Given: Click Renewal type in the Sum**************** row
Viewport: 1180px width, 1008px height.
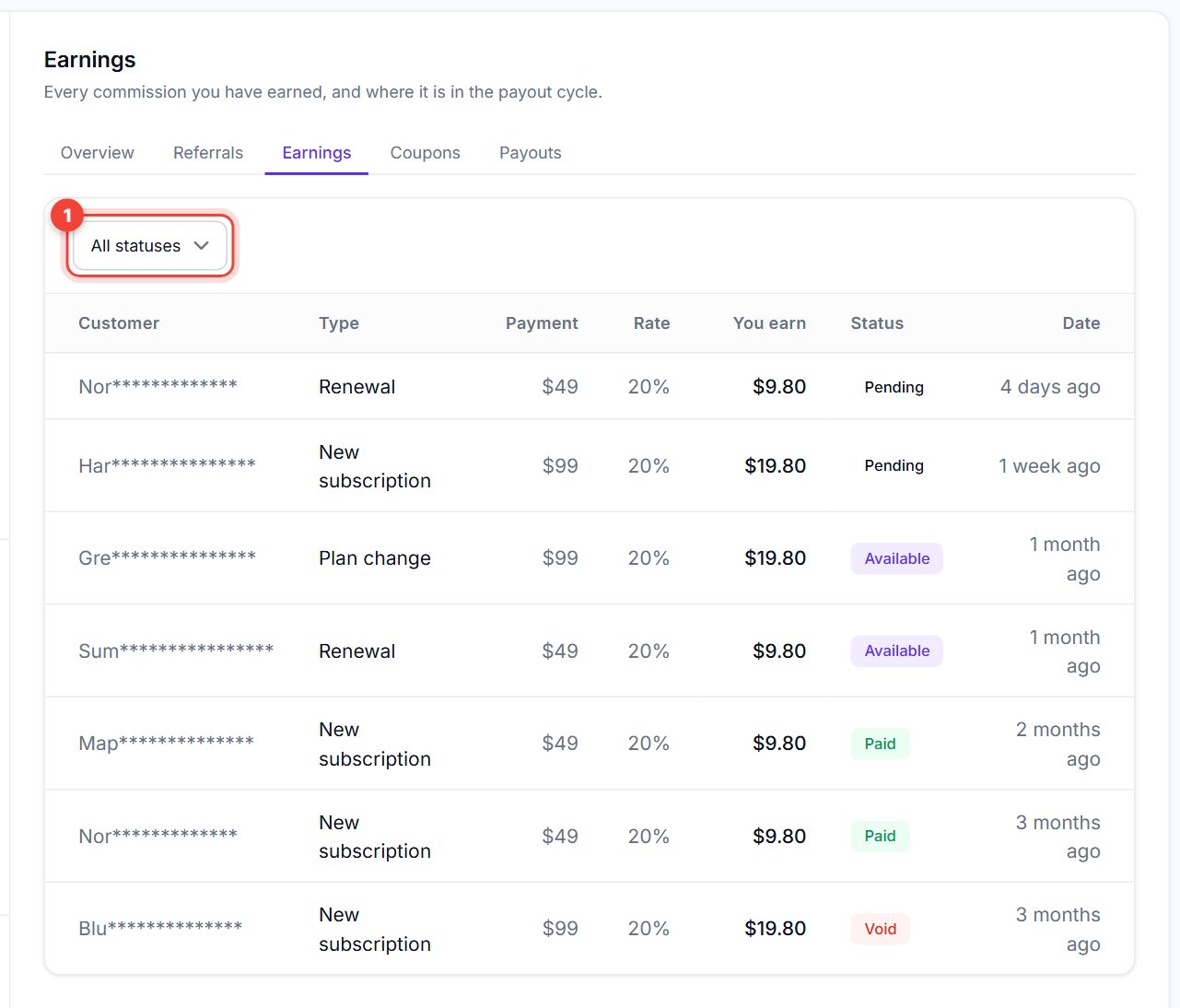Looking at the screenshot, I should [356, 651].
